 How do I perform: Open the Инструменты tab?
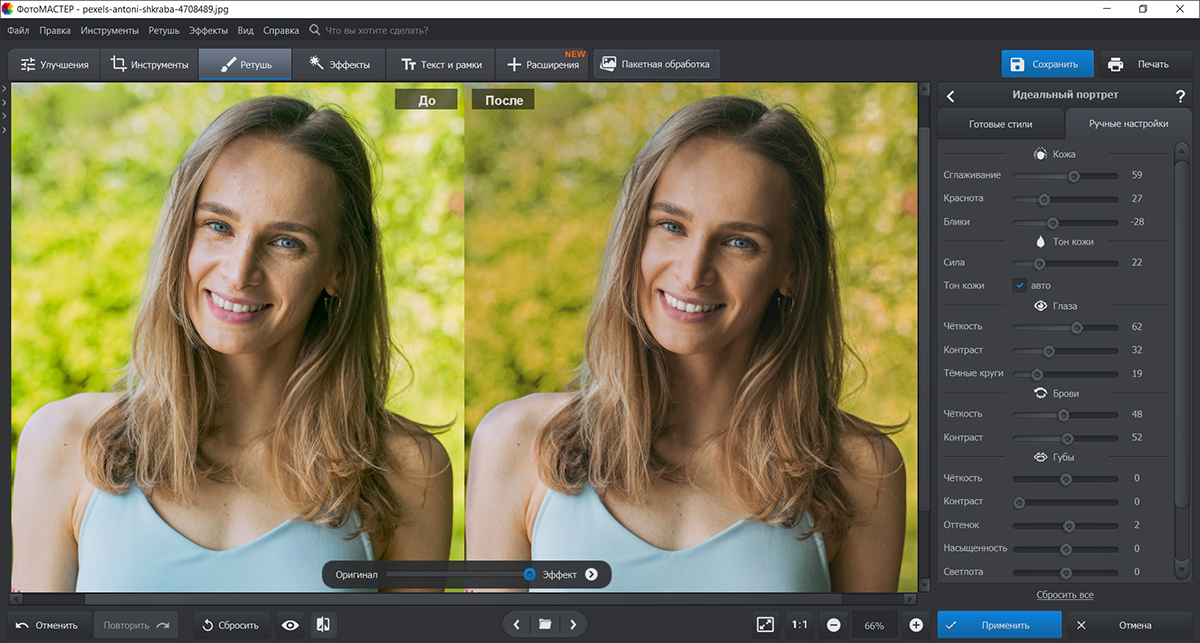pos(149,65)
